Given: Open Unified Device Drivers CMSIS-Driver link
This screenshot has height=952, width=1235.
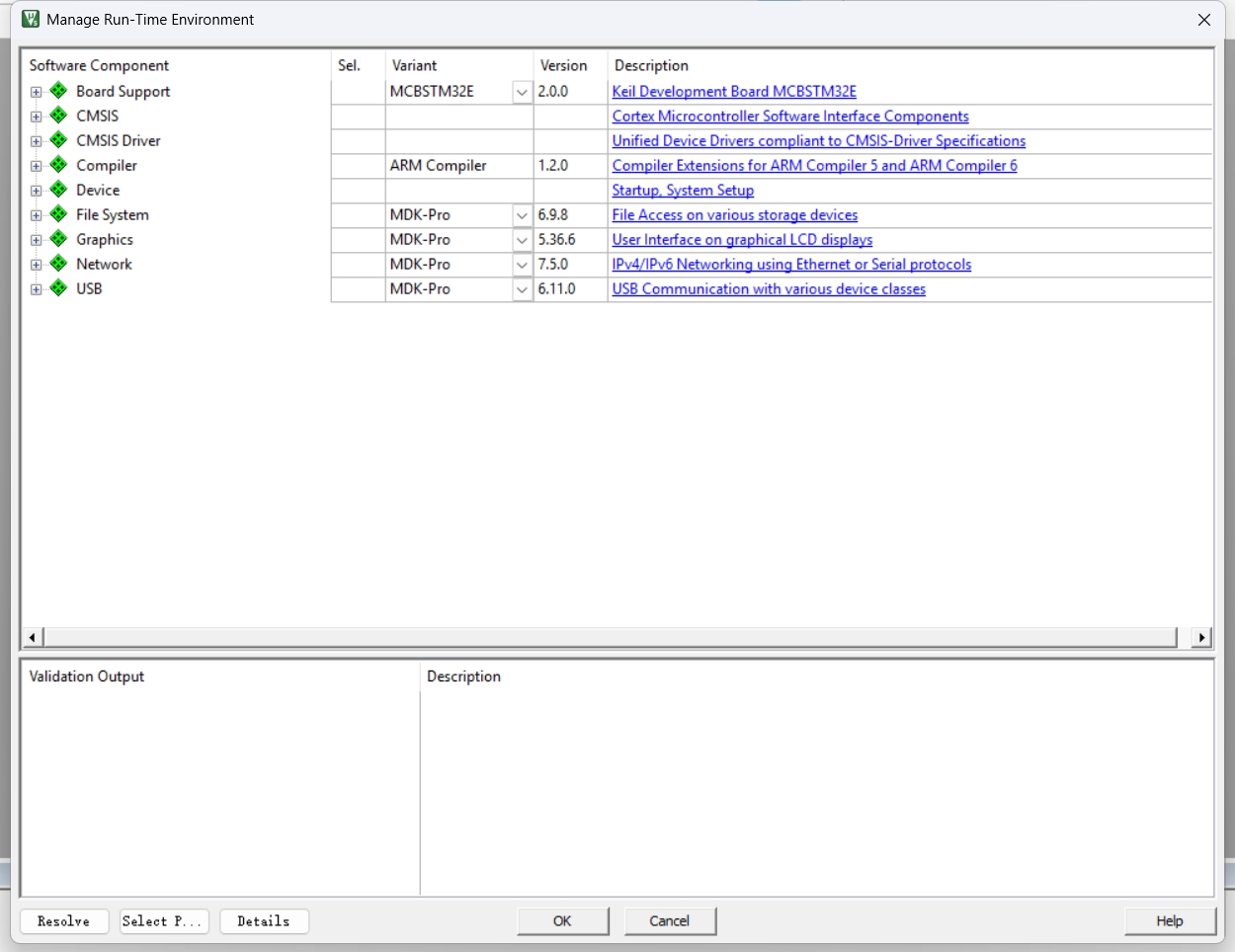Looking at the screenshot, I should click(x=819, y=140).
